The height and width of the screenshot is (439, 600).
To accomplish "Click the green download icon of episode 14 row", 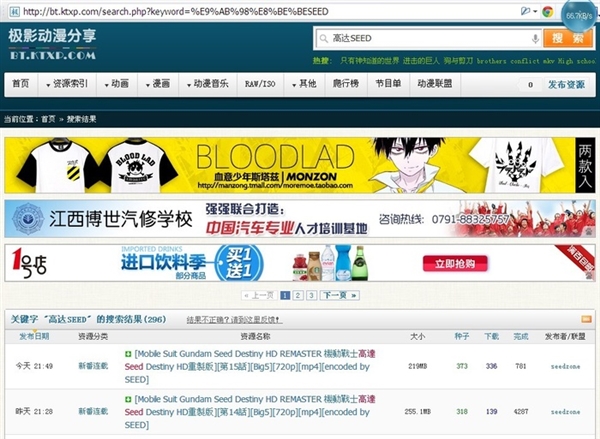I will 128,400.
